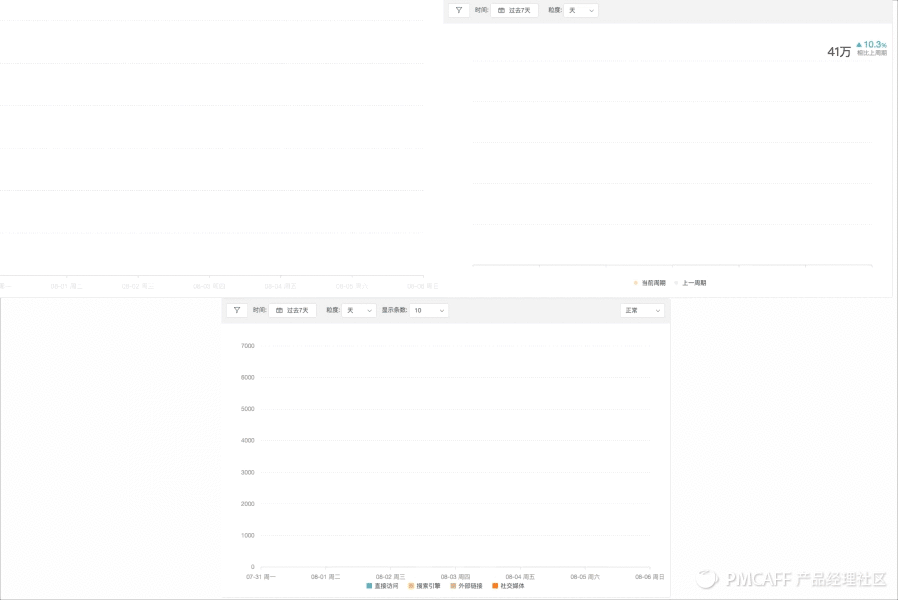The height and width of the screenshot is (600, 898).
Task: Open the 过去7天 date picker in bottom chart
Action: tap(292, 310)
